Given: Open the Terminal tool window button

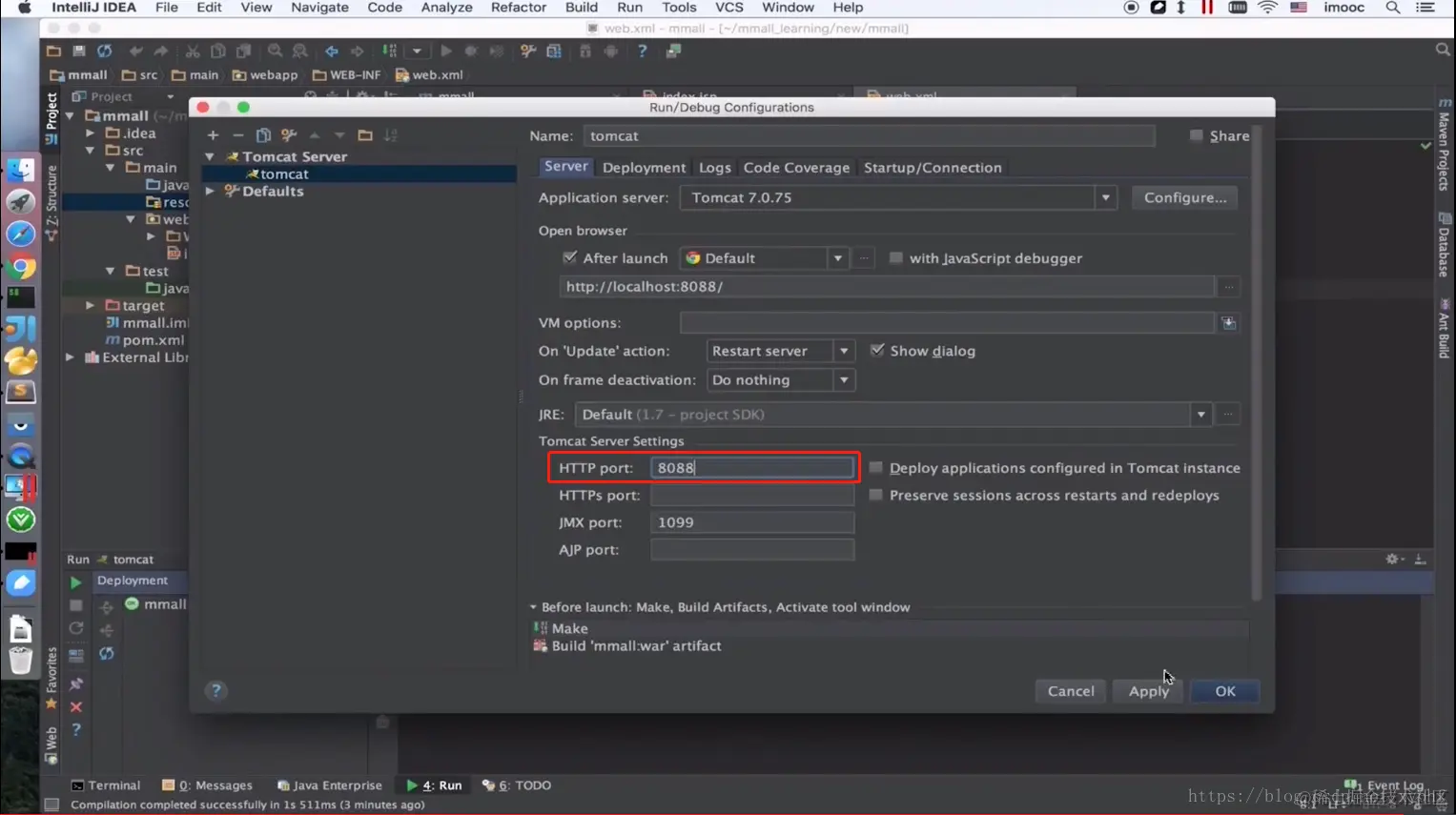Looking at the screenshot, I should tap(106, 785).
